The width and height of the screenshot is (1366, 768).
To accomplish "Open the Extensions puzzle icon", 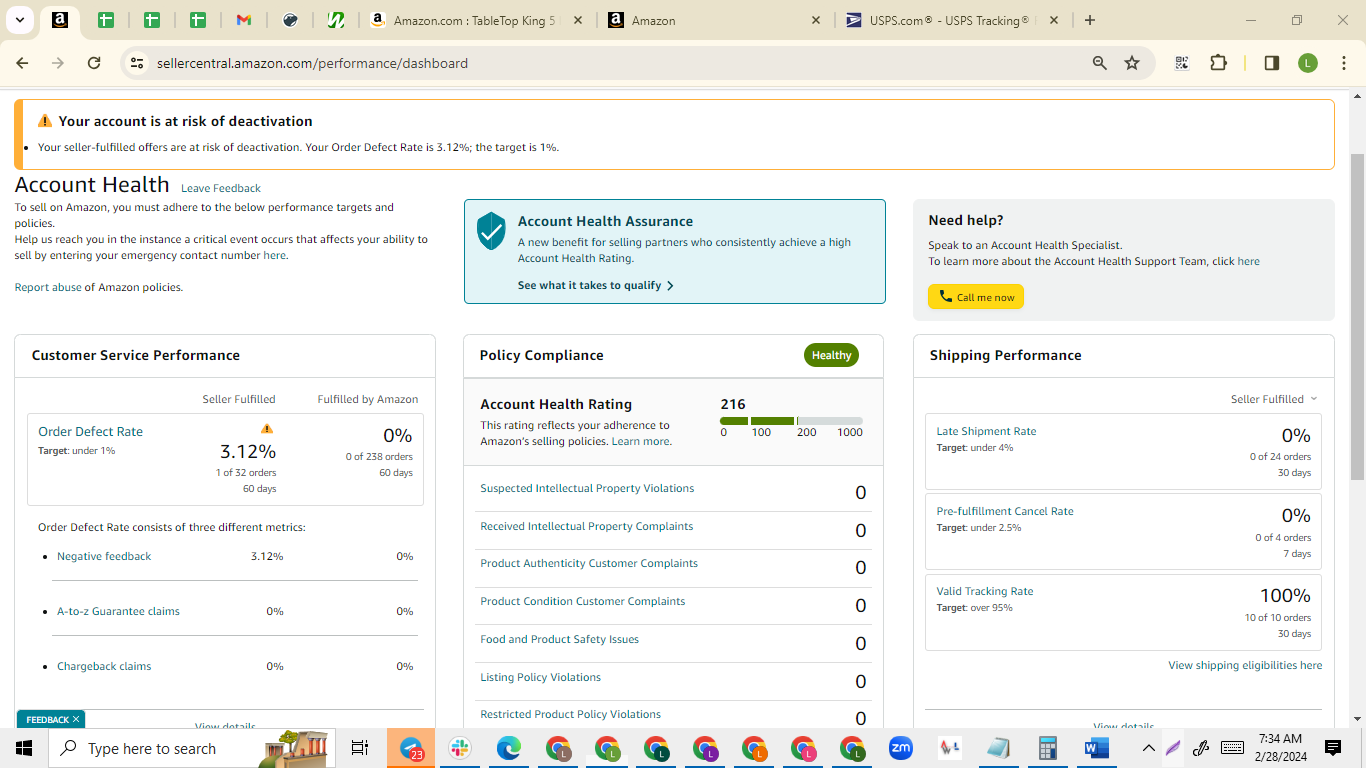I will point(1218,63).
